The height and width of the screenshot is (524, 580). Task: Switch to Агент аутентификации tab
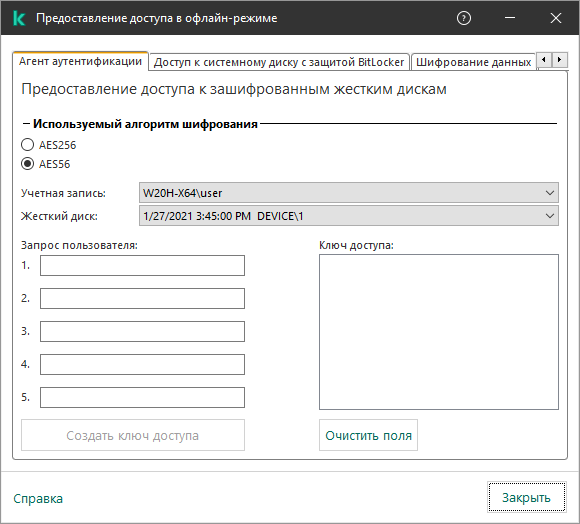tap(80, 61)
